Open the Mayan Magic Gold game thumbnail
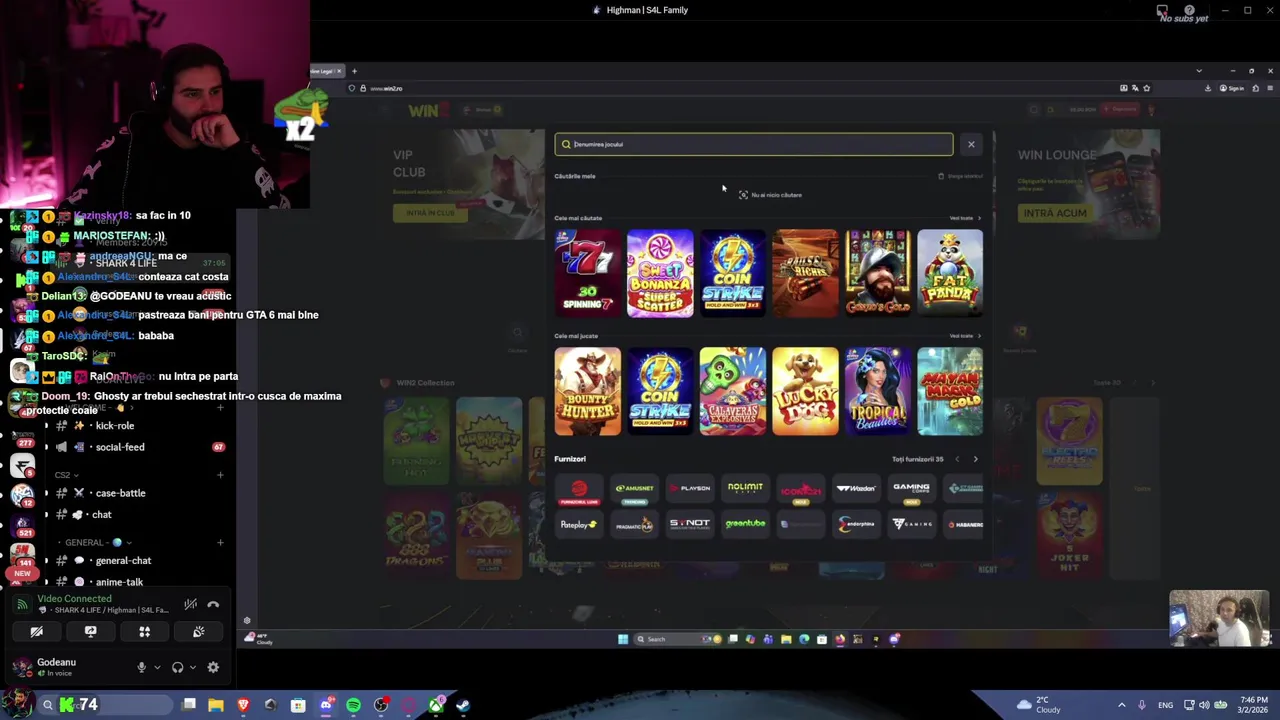Viewport: 1280px width, 720px height. point(950,391)
